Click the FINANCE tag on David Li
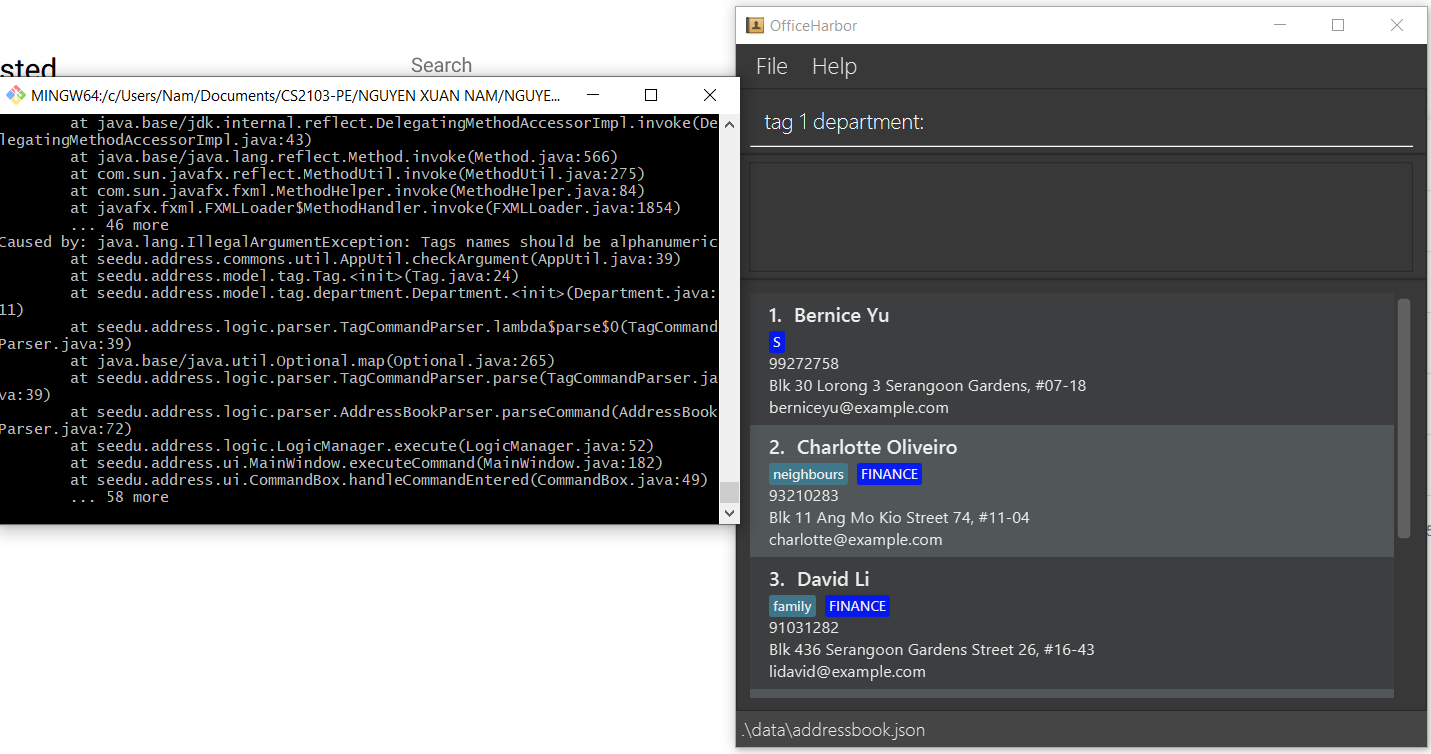This screenshot has width=1431, height=754. 857,606
